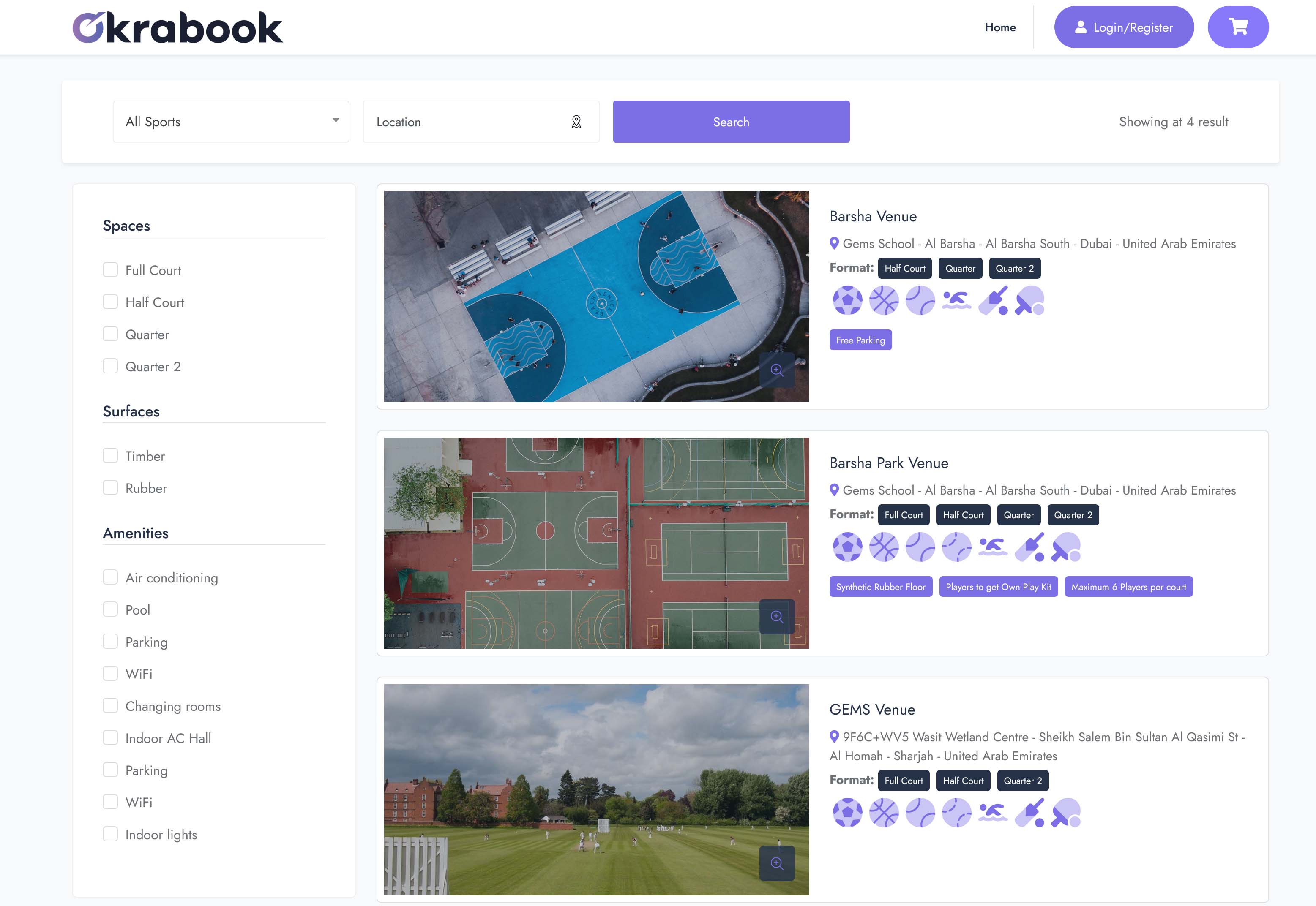Tick the Indoor AC Hall checkbox
Image resolution: width=1316 pixels, height=906 pixels.
click(110, 738)
